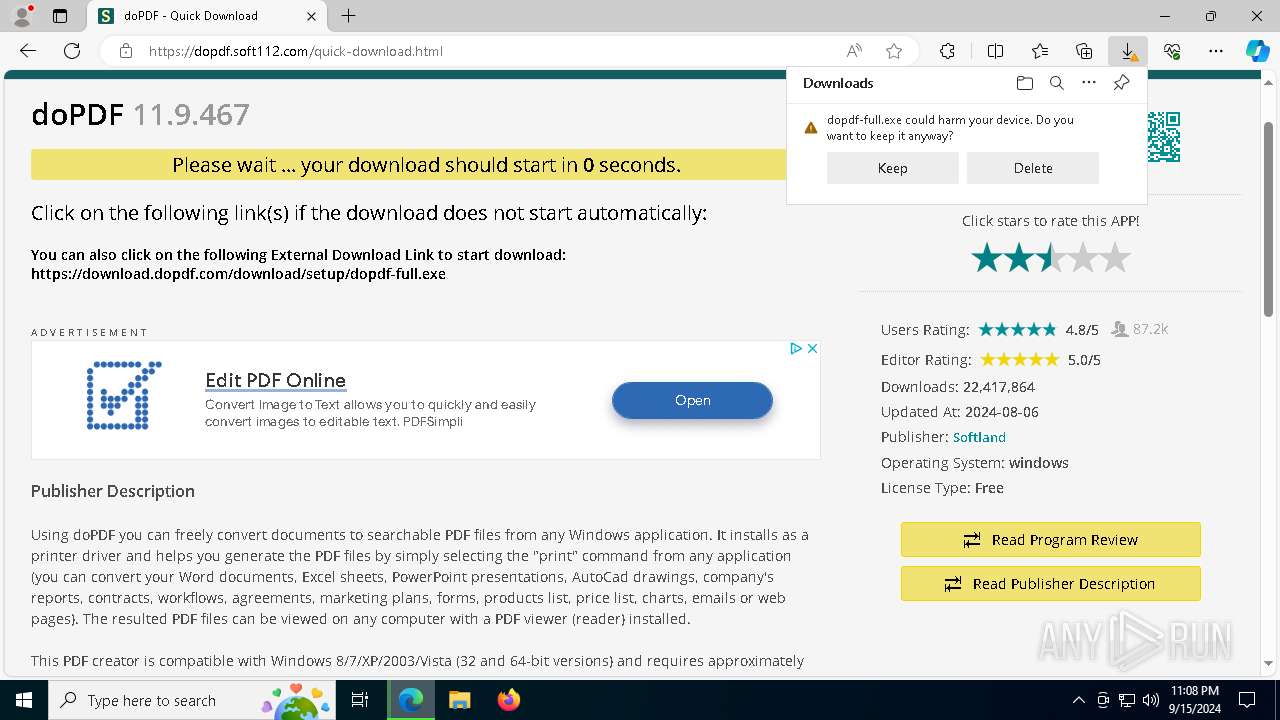Viewport: 1280px width, 720px height.
Task: Open Copilot sidebar icon
Action: pyautogui.click(x=1258, y=51)
